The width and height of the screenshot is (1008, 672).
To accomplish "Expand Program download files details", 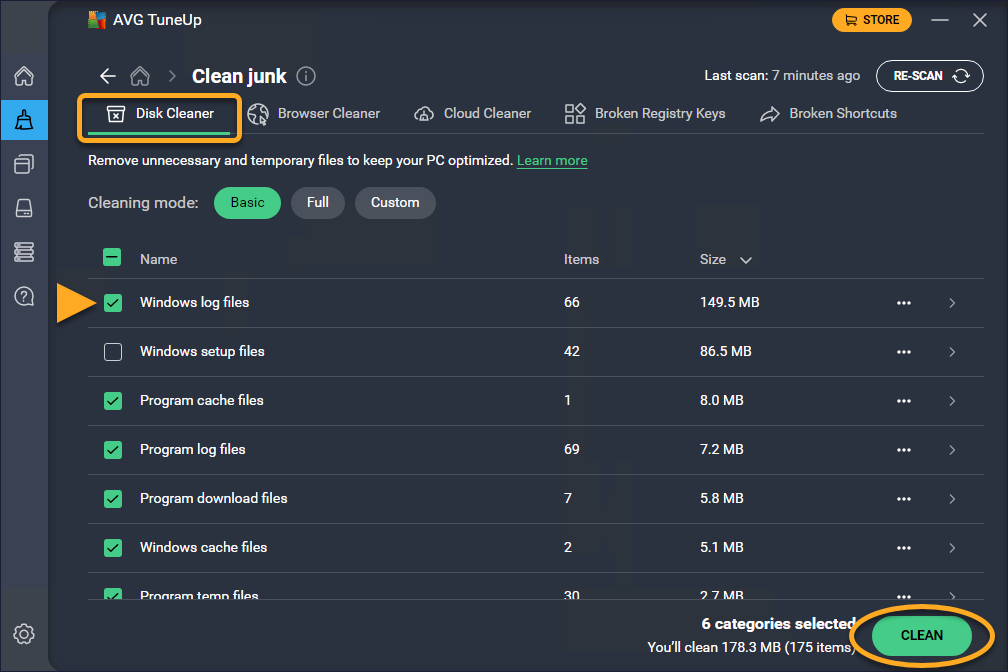I will coord(952,499).
